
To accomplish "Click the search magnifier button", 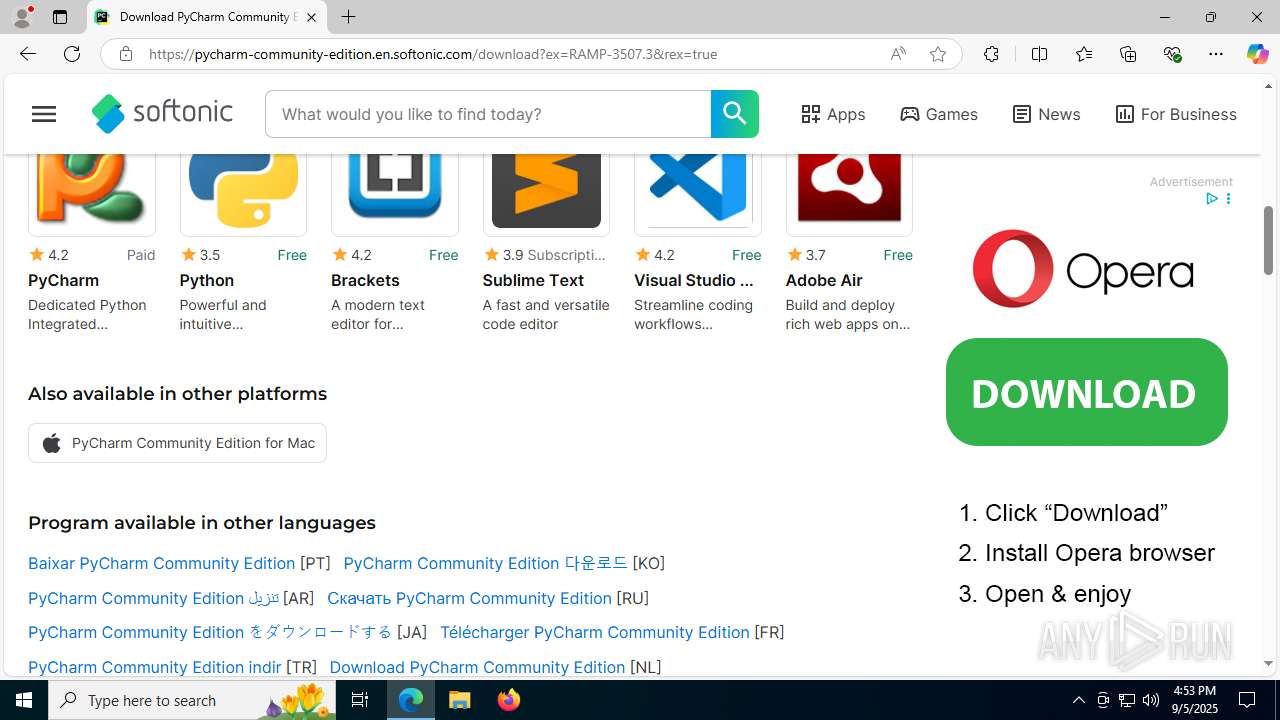I will coord(735,114).
